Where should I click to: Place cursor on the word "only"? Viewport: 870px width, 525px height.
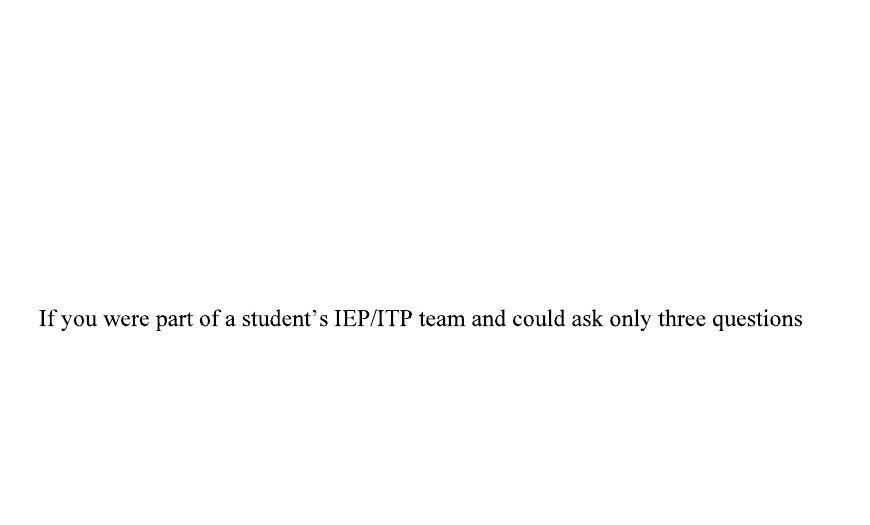pyautogui.click(x=630, y=320)
